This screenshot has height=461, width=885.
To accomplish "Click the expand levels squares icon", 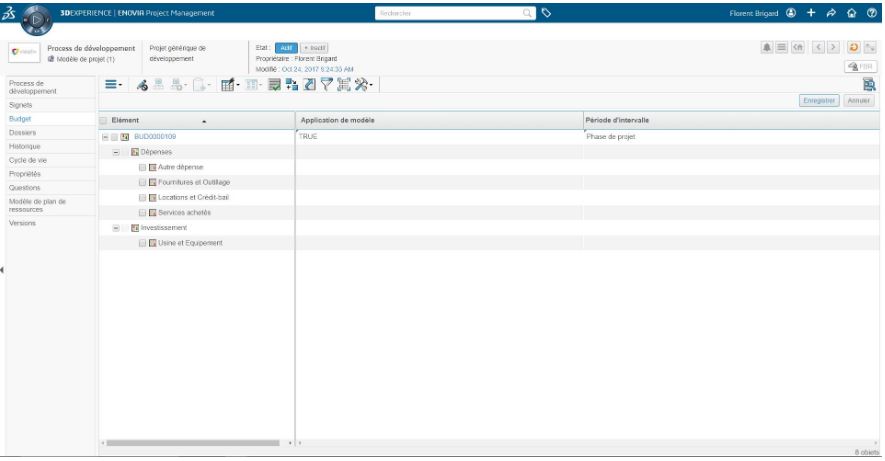I will [x=292, y=85].
